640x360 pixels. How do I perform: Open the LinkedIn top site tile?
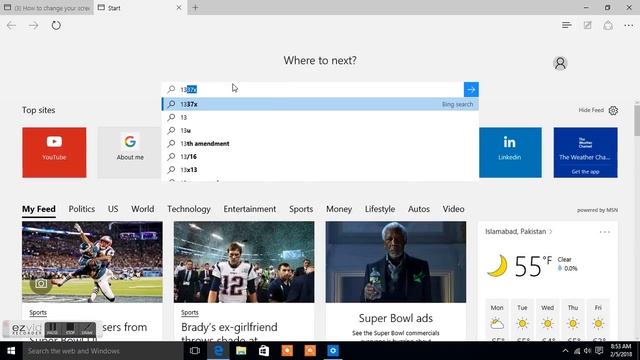point(510,152)
